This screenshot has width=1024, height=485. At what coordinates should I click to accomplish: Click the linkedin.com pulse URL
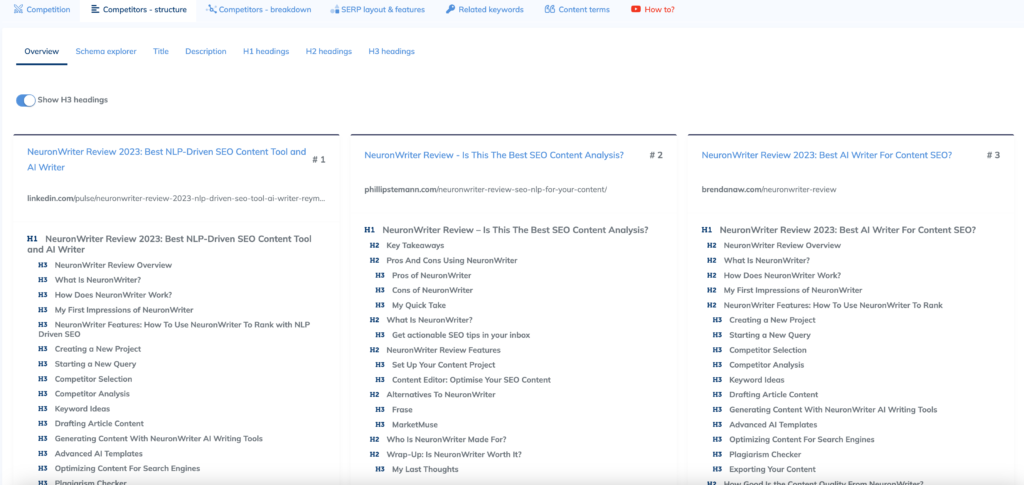pos(176,198)
